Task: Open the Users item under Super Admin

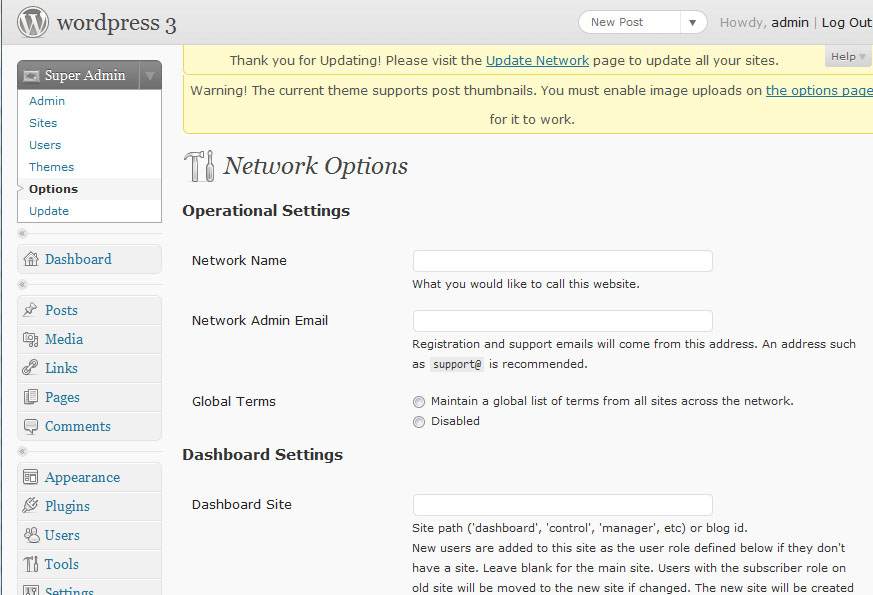Action: point(45,145)
